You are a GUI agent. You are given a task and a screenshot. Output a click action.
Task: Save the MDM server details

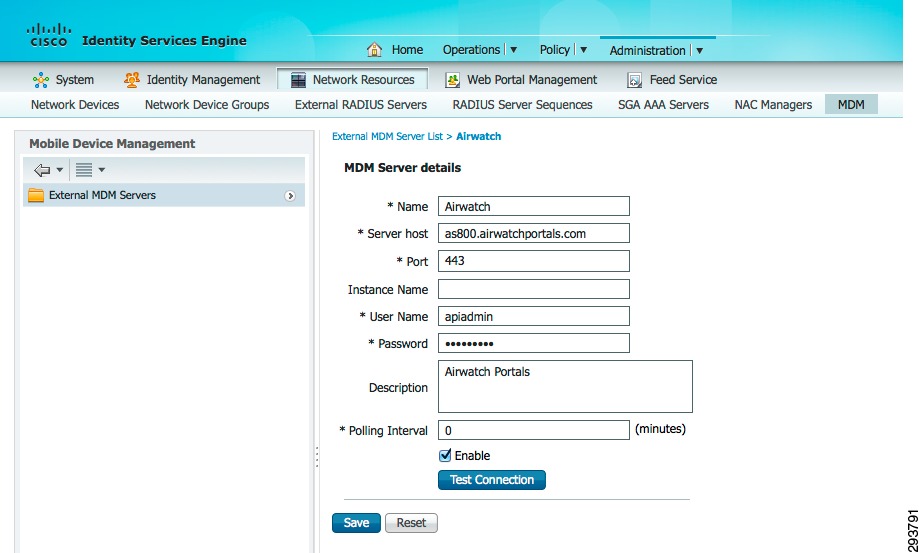point(356,523)
